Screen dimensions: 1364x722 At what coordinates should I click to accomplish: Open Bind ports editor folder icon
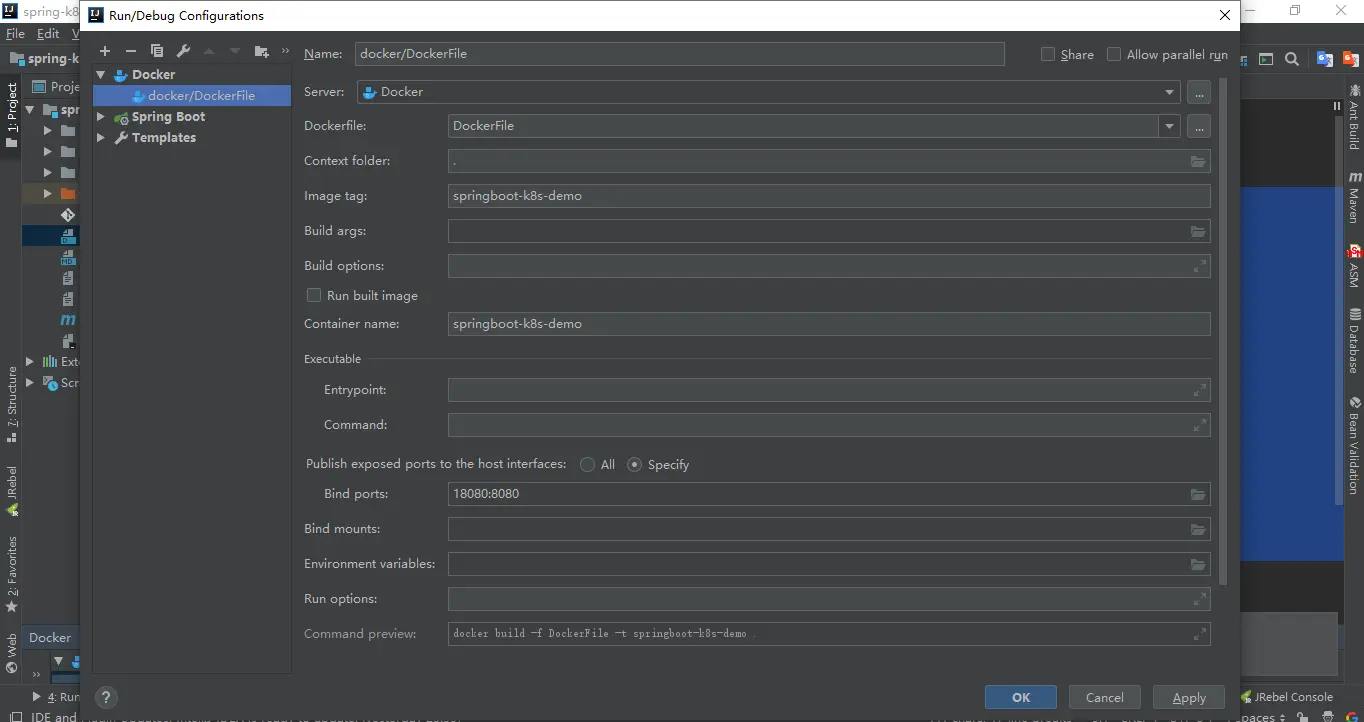[1198, 494]
